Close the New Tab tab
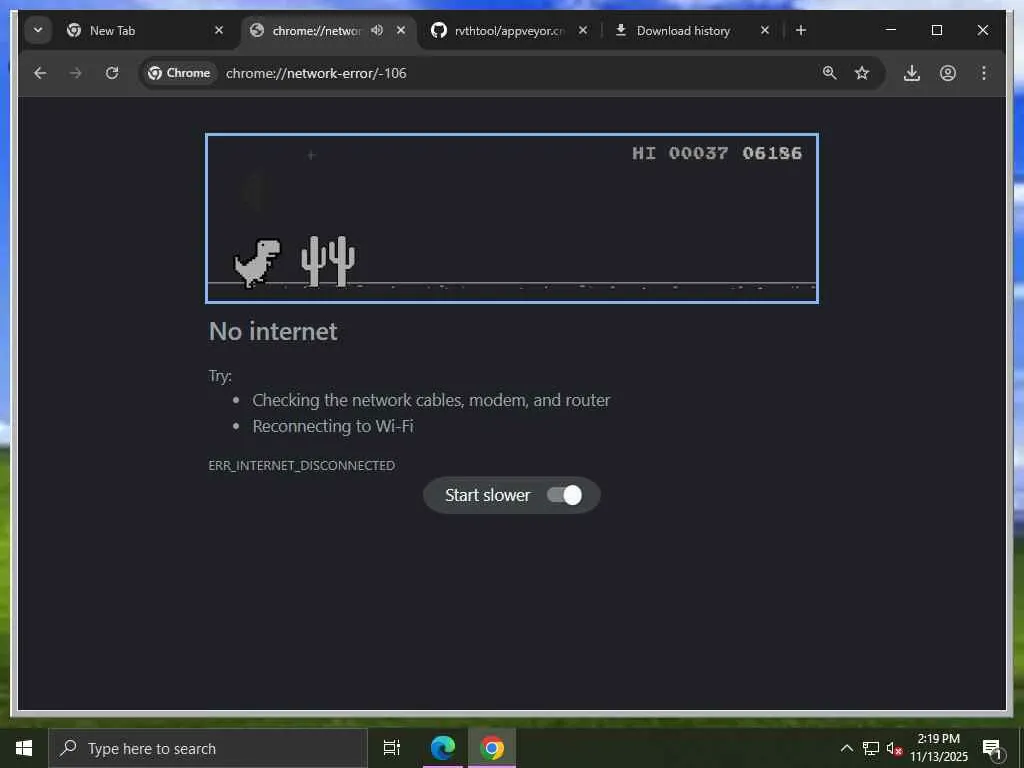This screenshot has width=1024, height=768. [219, 30]
